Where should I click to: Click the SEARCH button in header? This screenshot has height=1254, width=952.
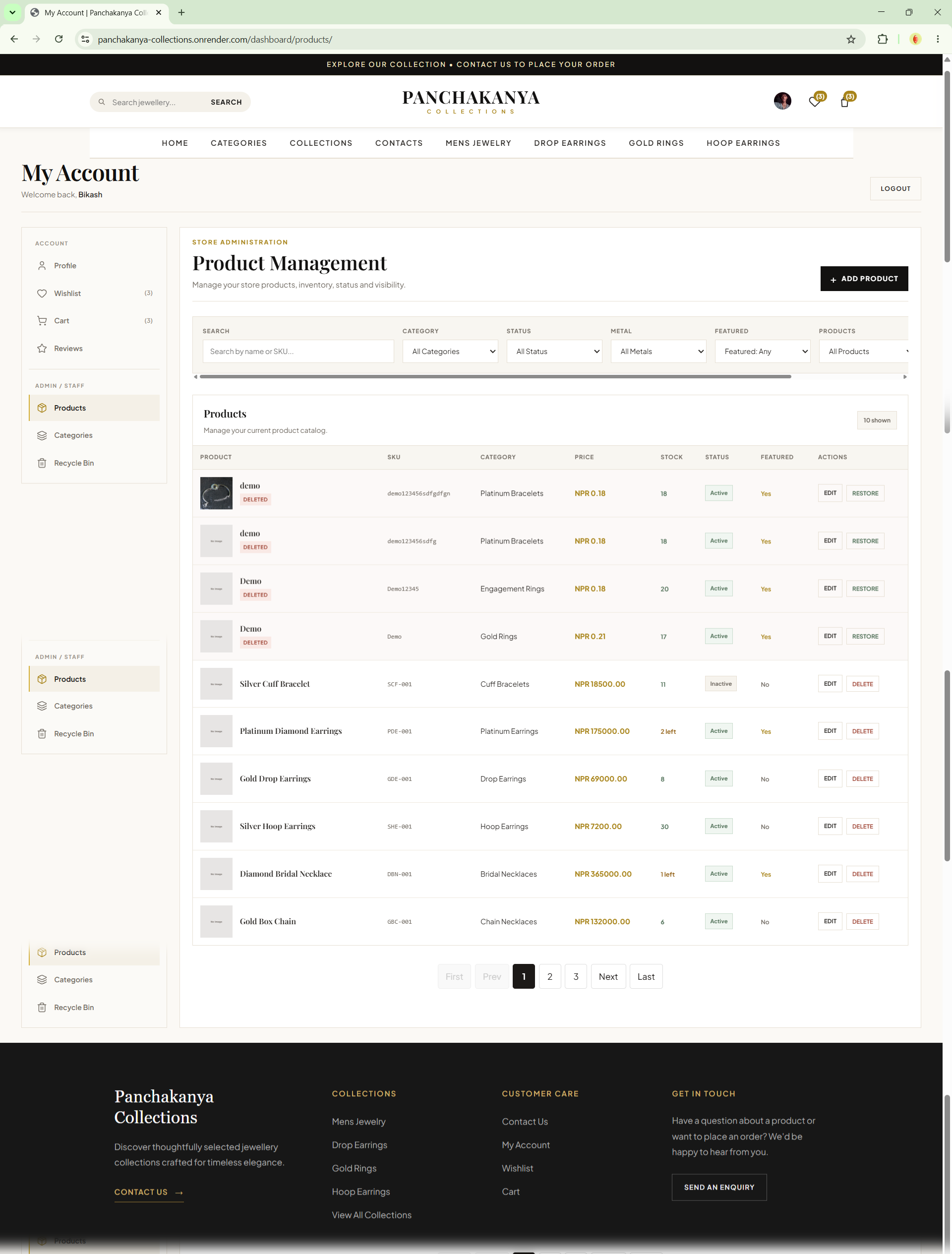(x=226, y=102)
